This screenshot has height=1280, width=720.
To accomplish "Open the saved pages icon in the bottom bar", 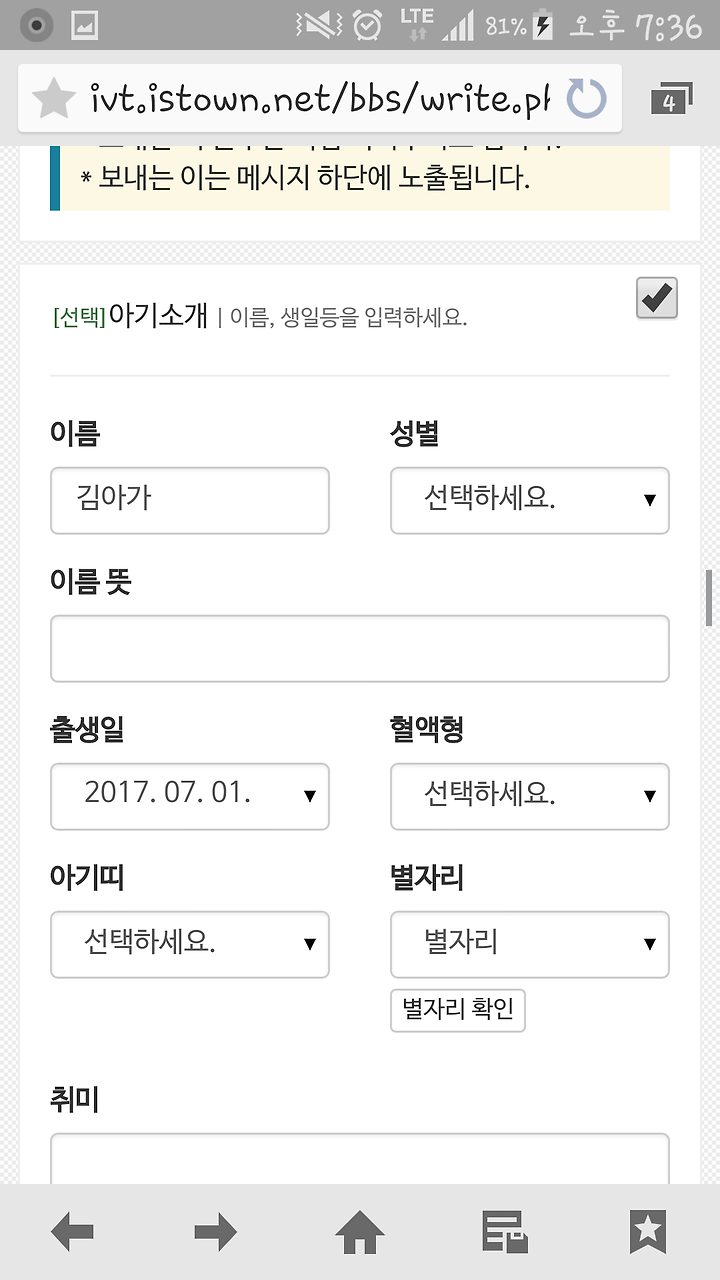I will 504,1232.
